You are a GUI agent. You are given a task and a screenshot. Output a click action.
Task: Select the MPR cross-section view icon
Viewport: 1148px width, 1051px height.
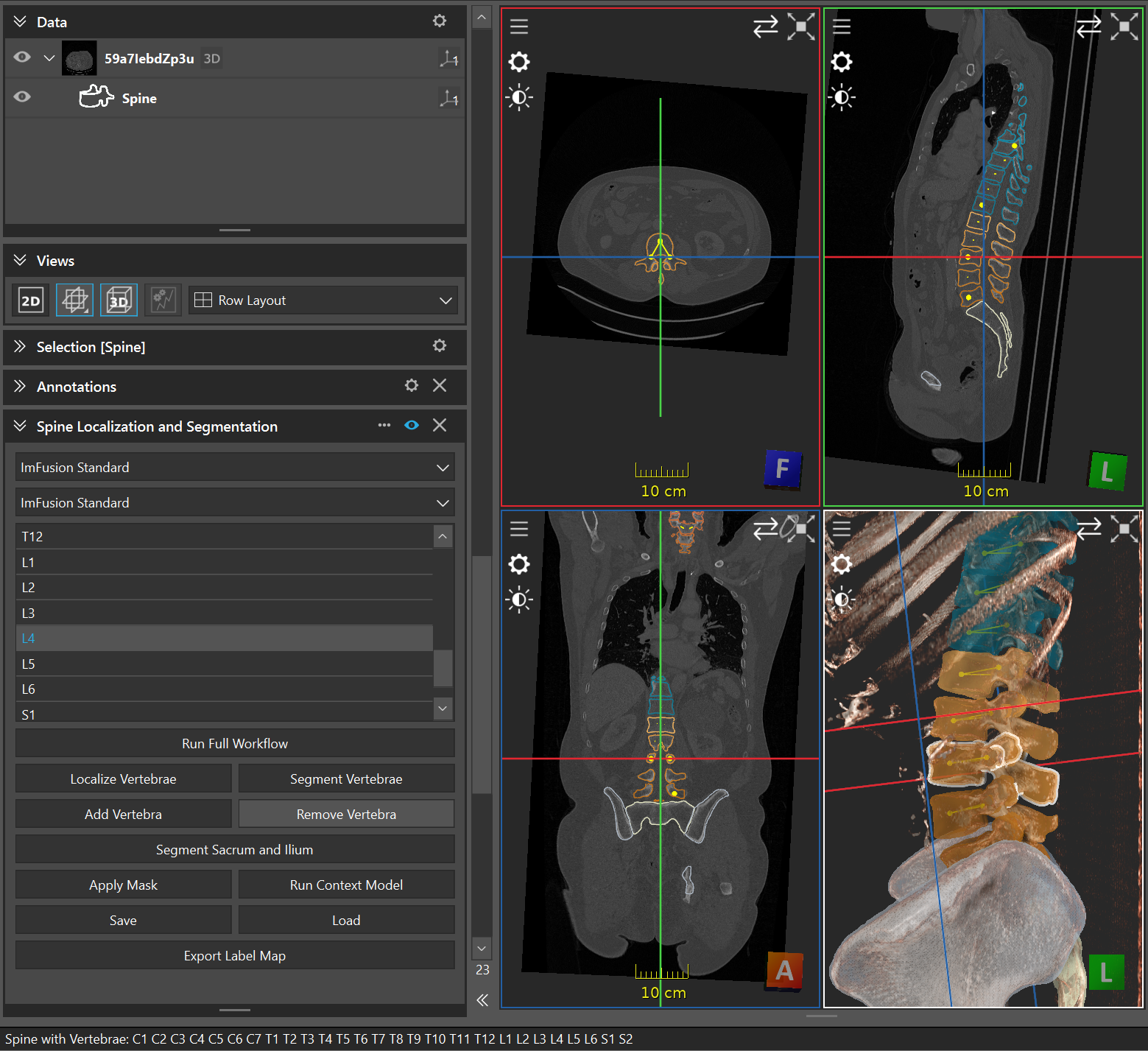tap(74, 300)
